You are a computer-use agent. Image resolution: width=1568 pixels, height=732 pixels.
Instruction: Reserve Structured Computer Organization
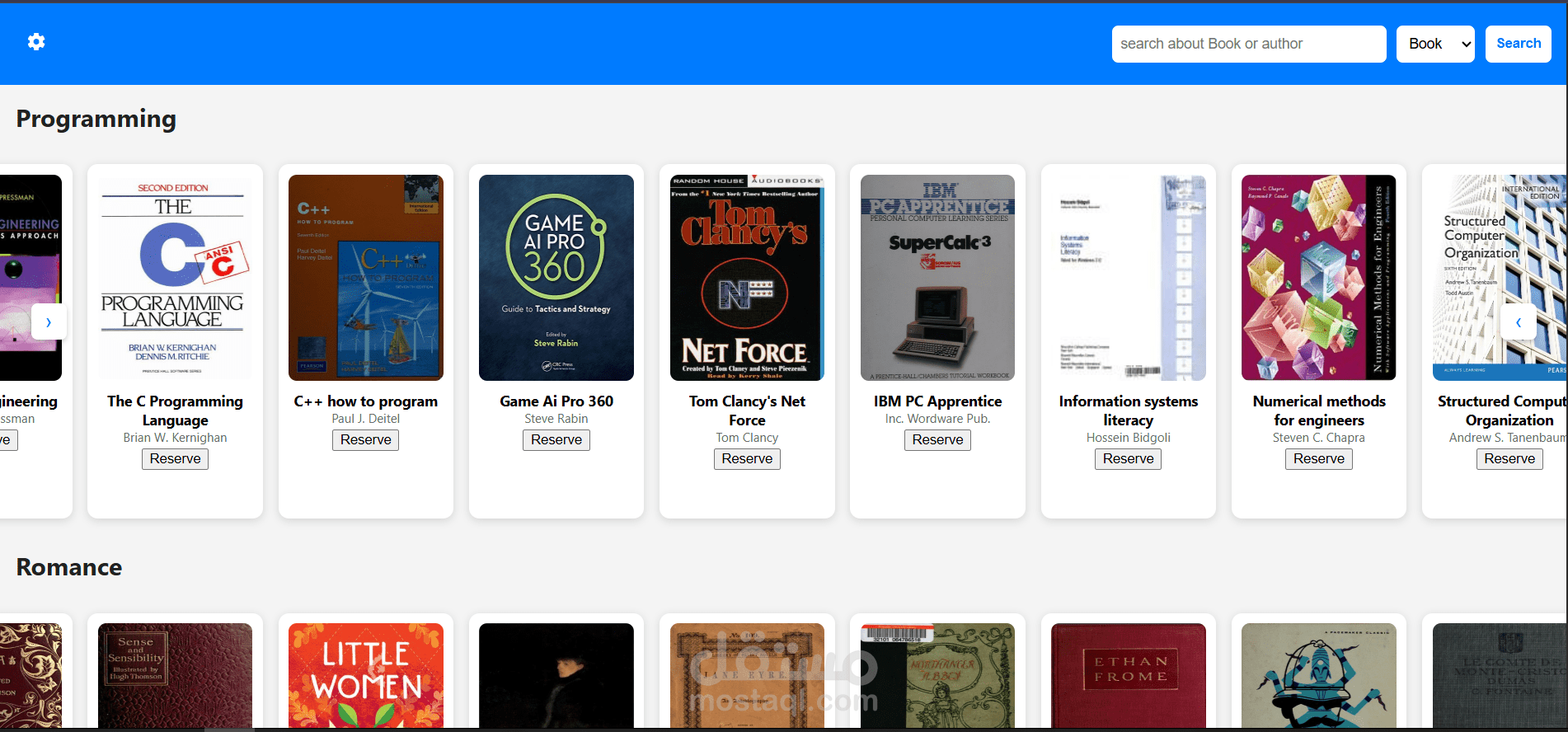1509,459
